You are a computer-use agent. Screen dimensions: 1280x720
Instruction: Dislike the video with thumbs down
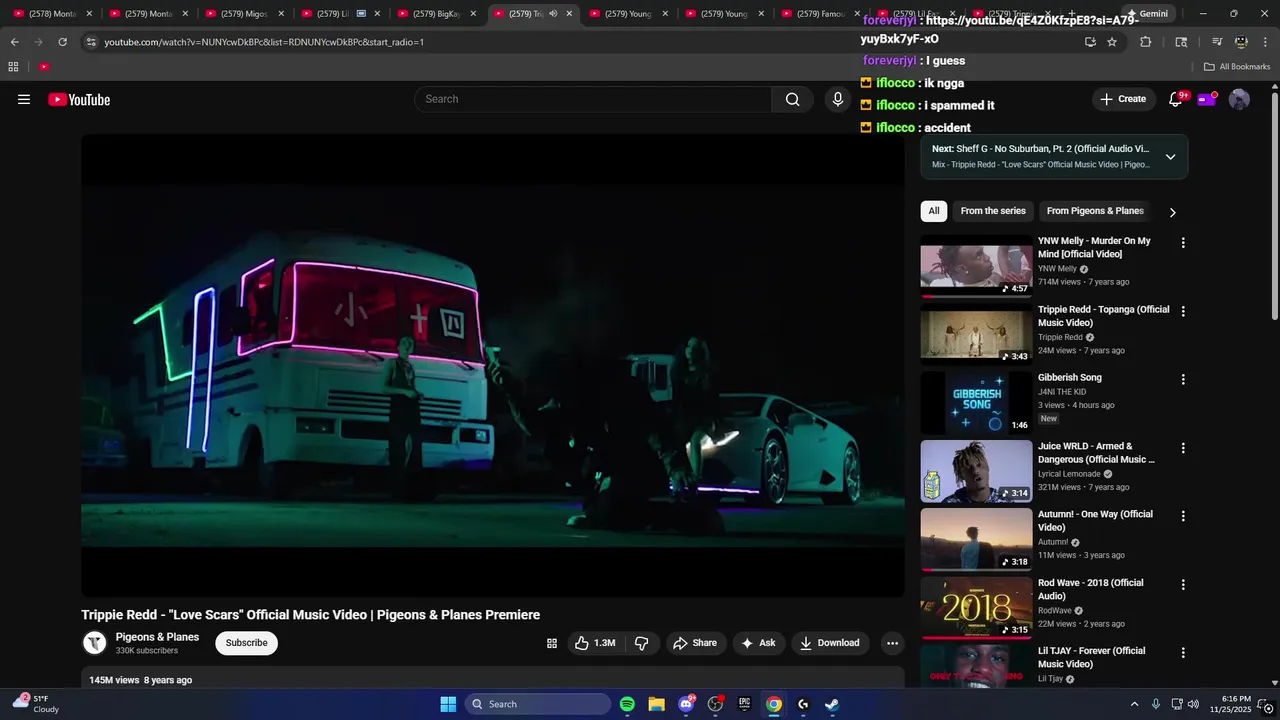(642, 643)
